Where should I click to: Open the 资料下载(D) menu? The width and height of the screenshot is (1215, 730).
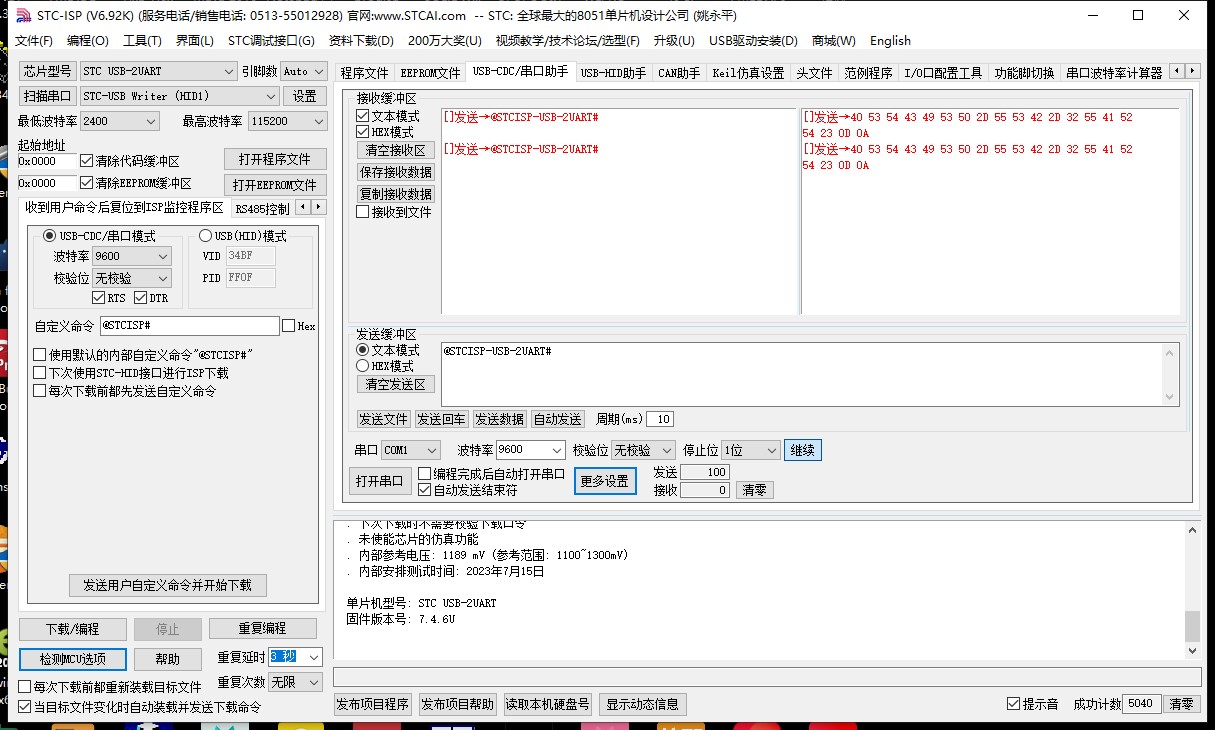click(361, 41)
